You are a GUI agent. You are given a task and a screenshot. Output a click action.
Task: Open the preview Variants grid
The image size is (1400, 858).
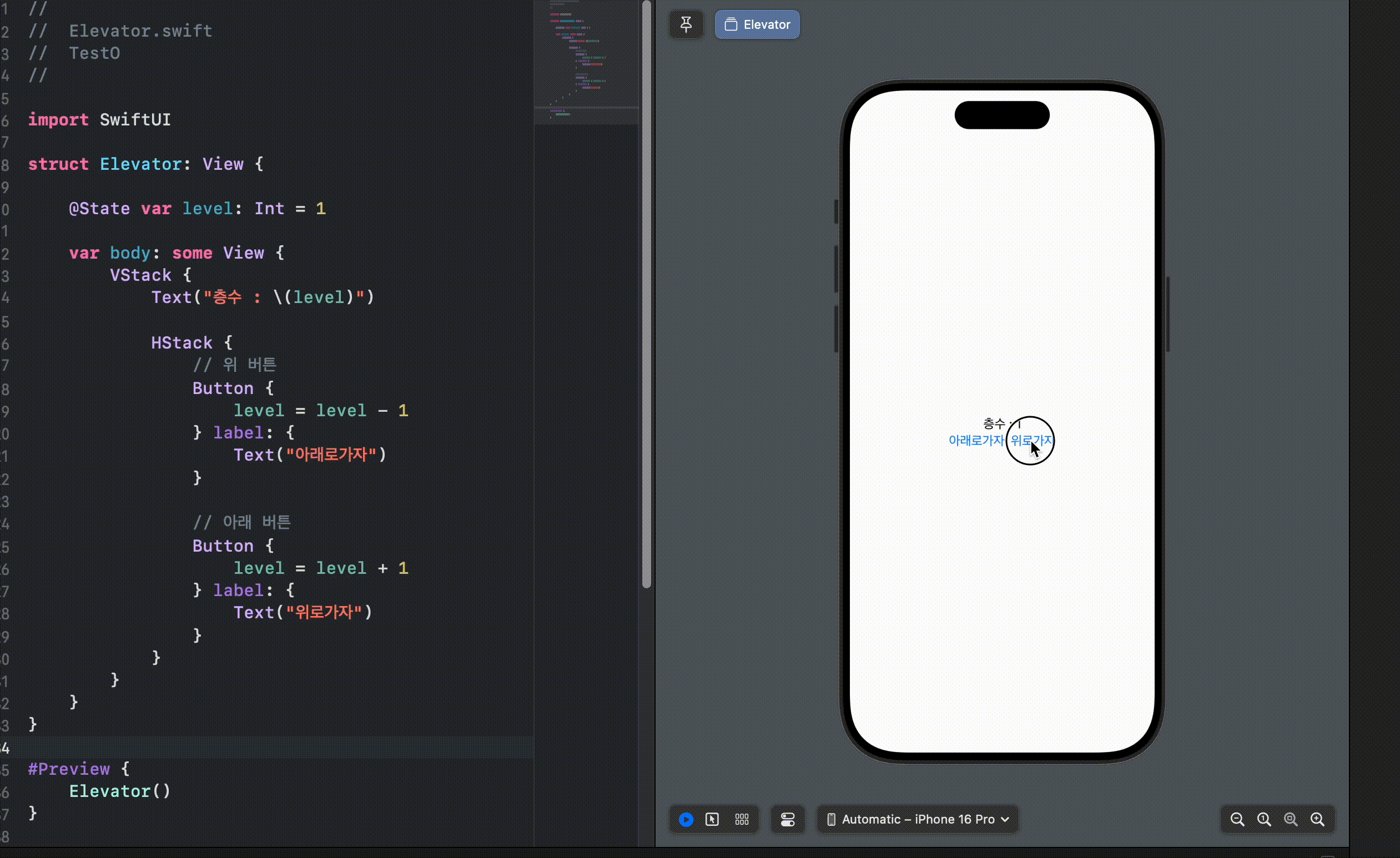click(742, 819)
